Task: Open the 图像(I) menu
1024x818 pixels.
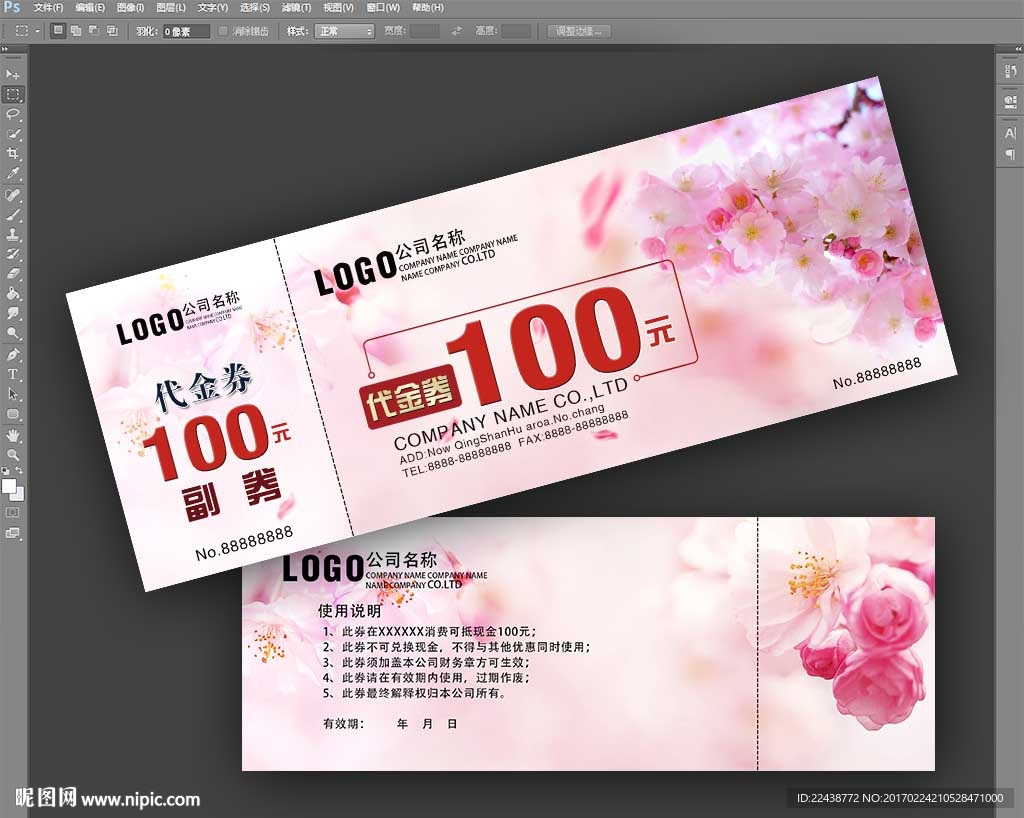Action: tap(130, 8)
